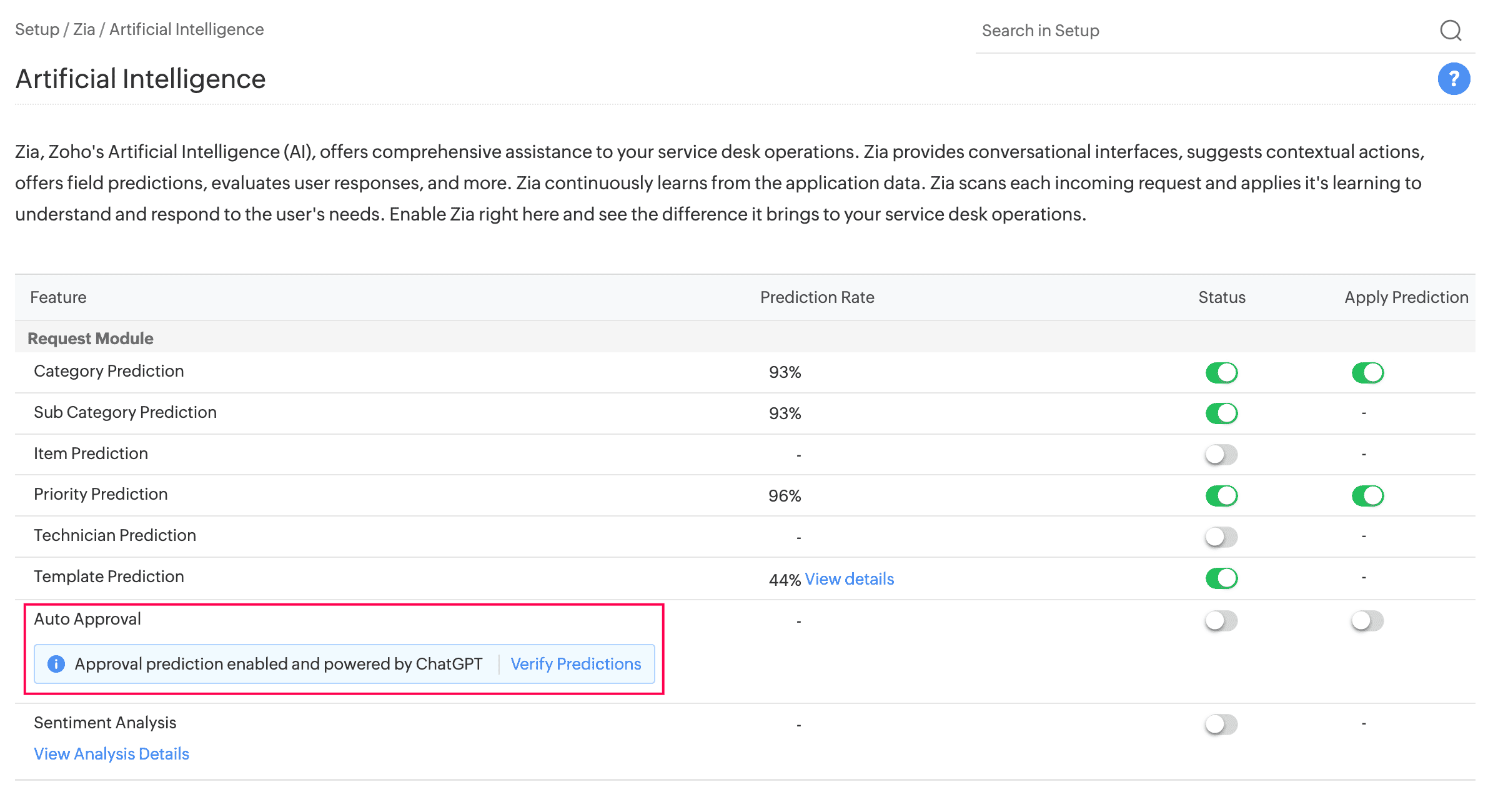The height and width of the screenshot is (812, 1488).
Task: Open the blue help question icon
Action: (x=1453, y=79)
